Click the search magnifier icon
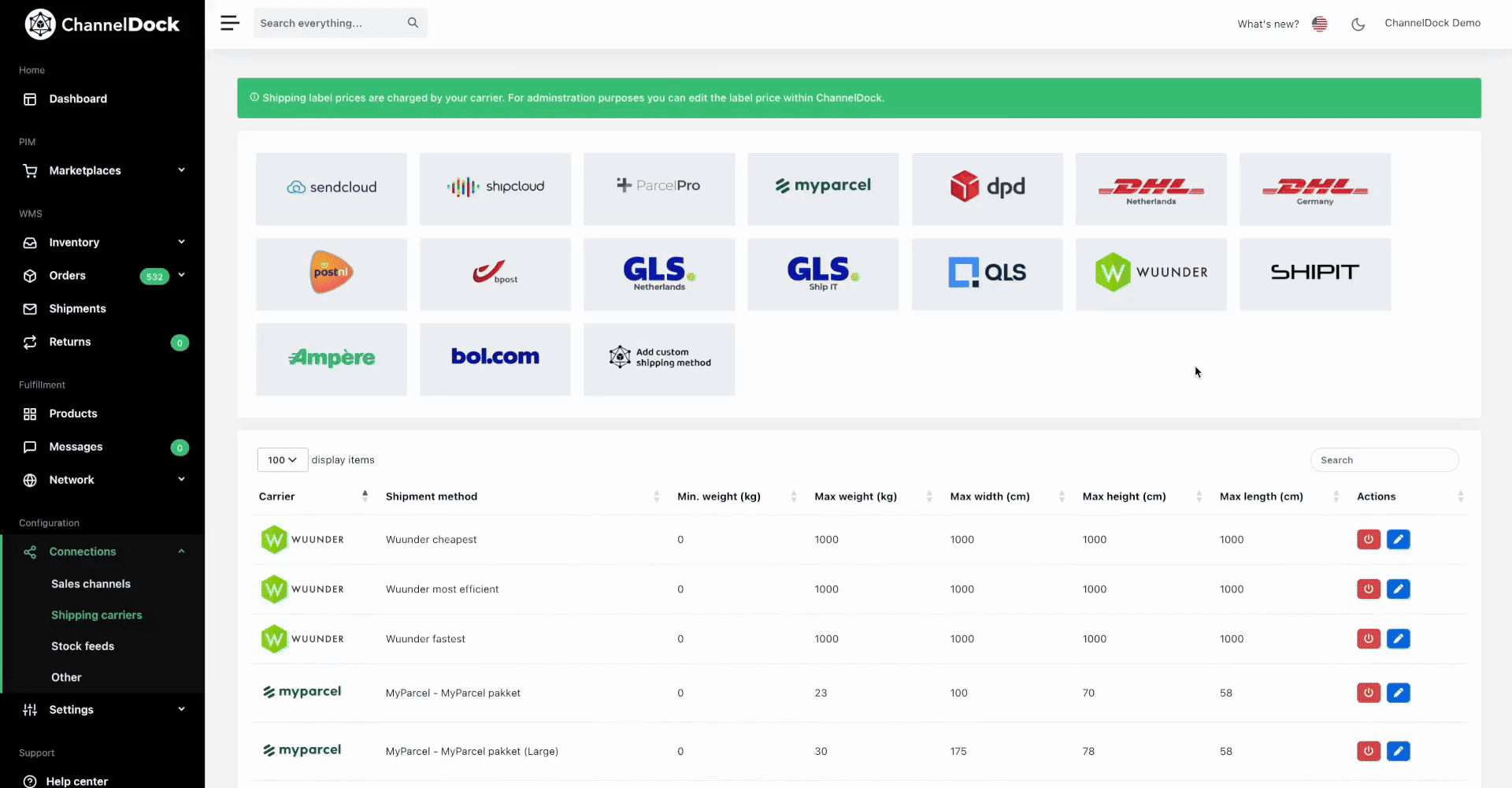Screen dimensions: 1512x788 point(413,23)
